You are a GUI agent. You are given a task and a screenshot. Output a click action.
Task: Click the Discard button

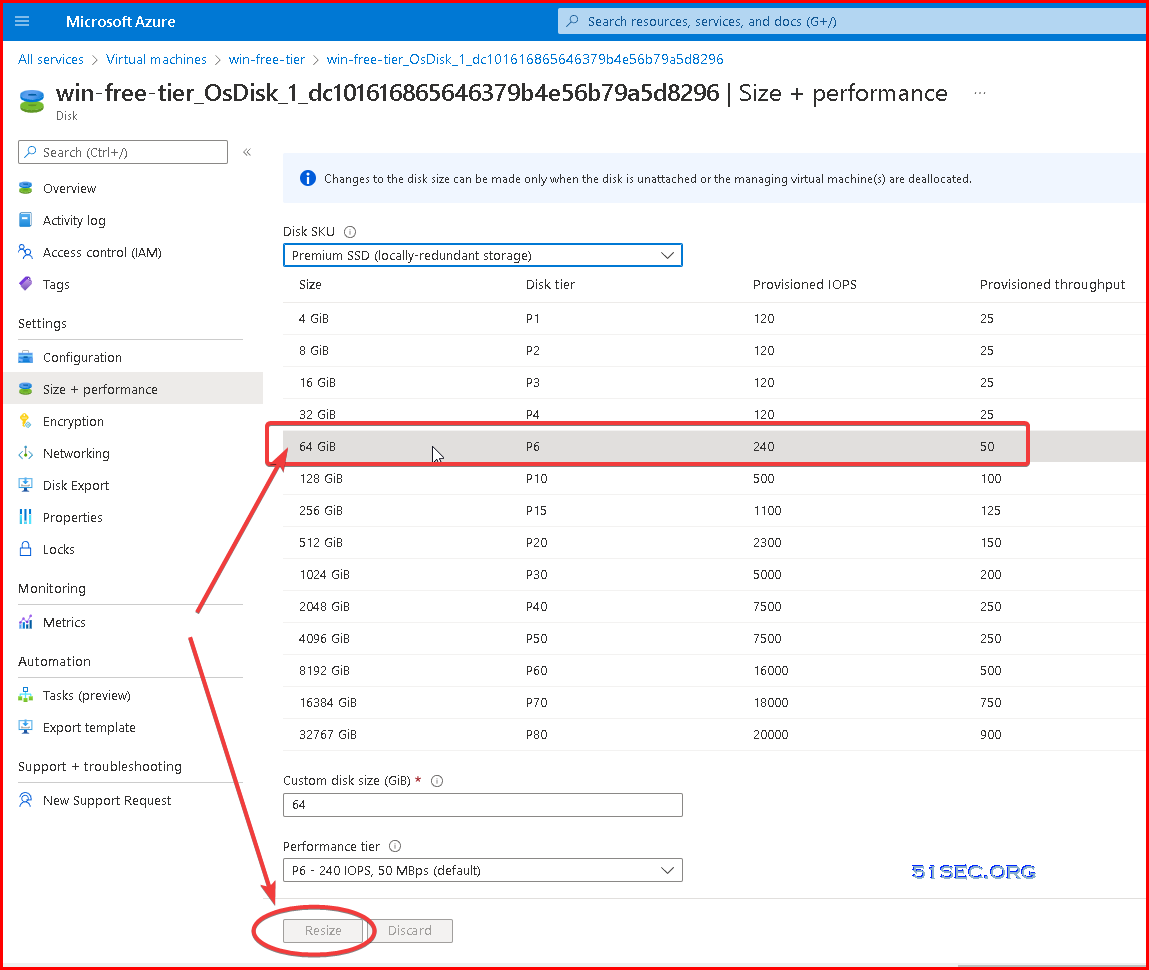click(x=410, y=930)
